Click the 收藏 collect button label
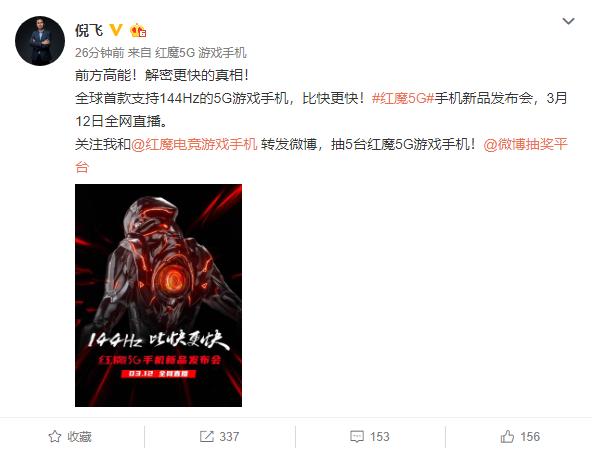 [x=80, y=437]
